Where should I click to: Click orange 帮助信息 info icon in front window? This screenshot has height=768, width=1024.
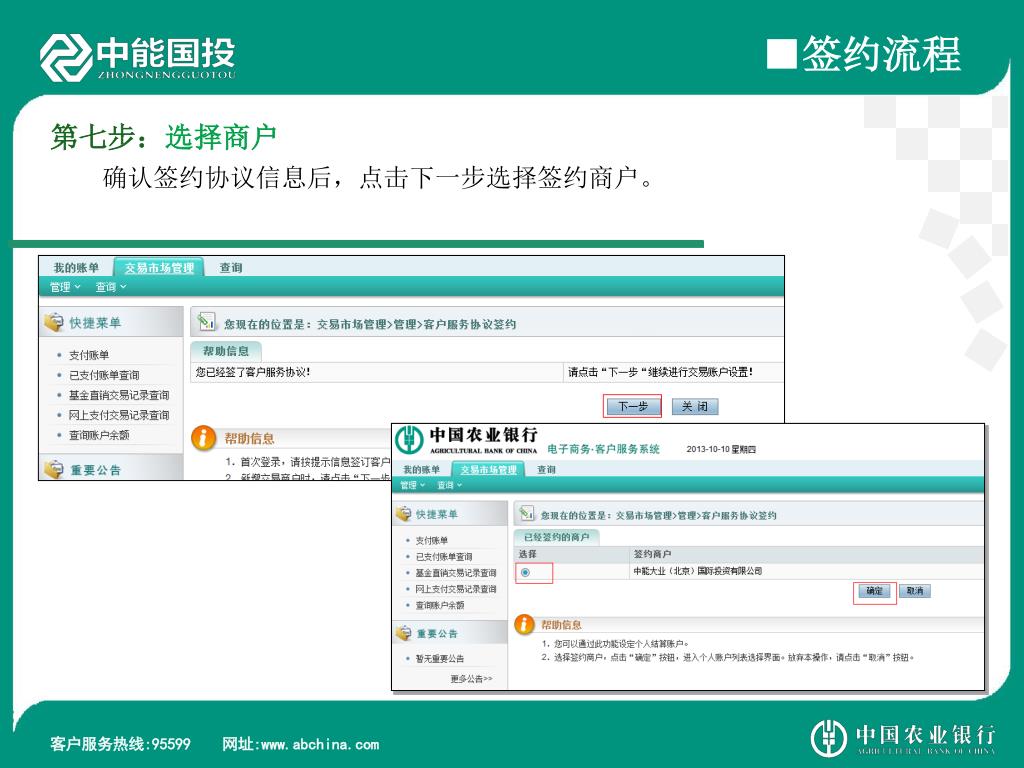point(524,624)
